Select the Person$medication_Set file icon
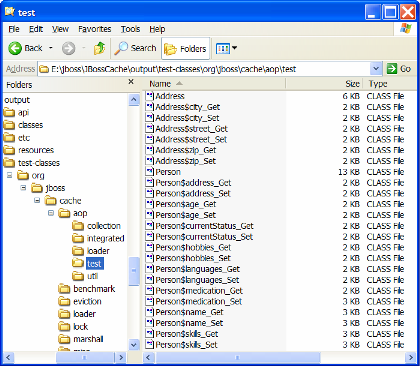The image size is (420, 366). pyautogui.click(x=150, y=301)
